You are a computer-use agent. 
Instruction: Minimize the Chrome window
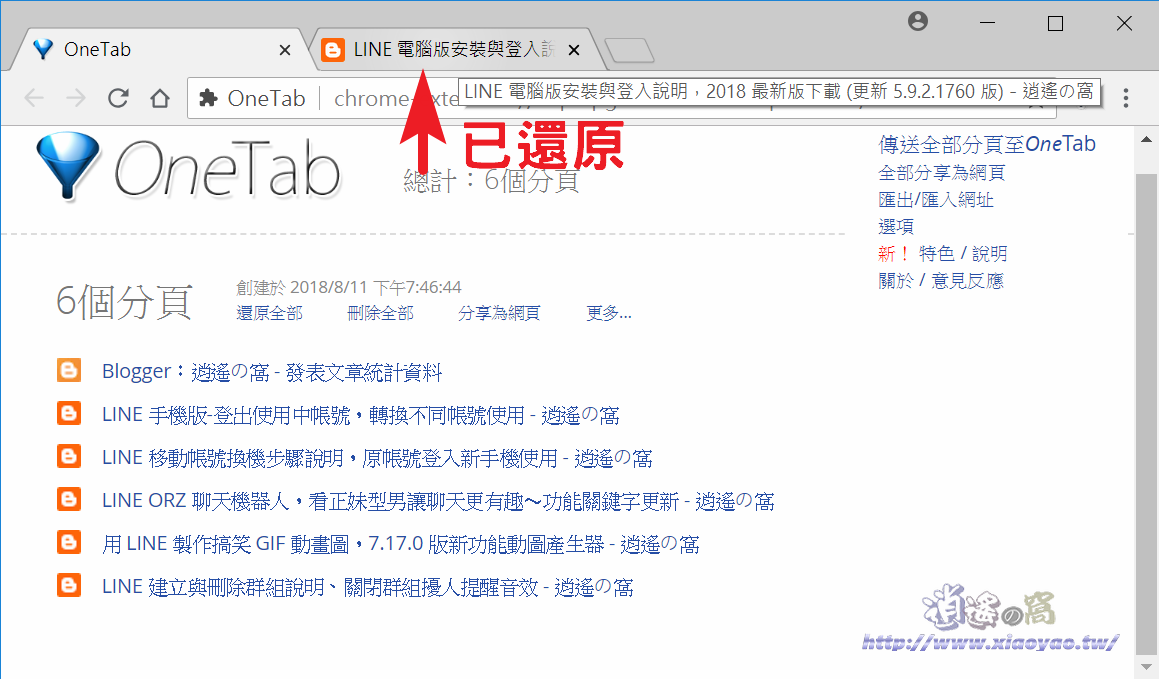click(x=987, y=23)
